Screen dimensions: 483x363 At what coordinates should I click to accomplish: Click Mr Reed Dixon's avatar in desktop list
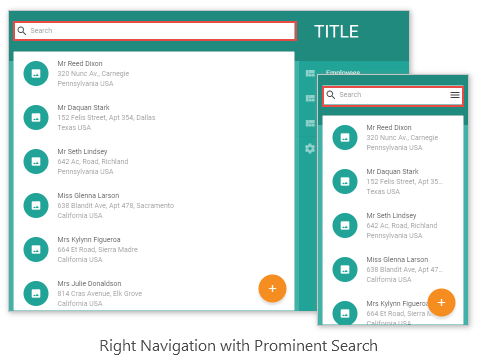point(36,74)
